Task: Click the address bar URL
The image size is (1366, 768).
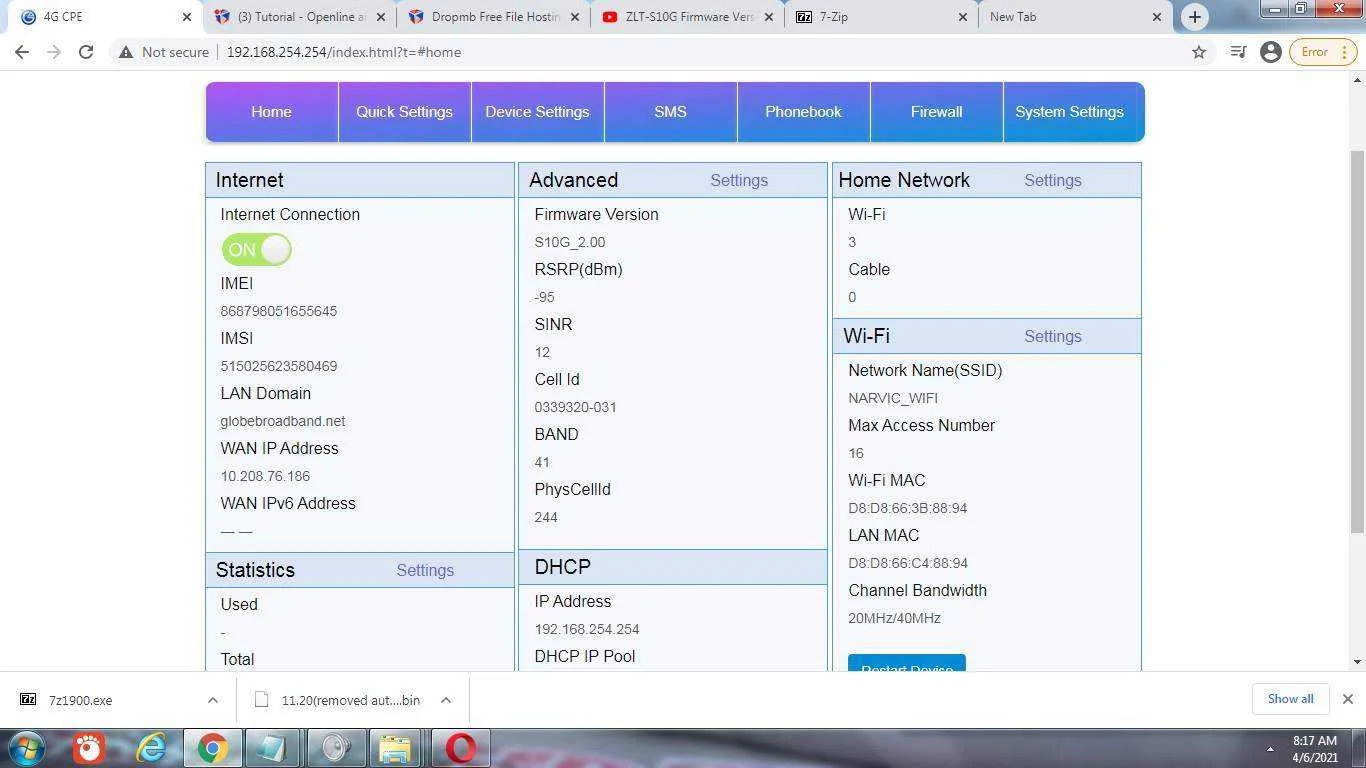Action: point(343,52)
